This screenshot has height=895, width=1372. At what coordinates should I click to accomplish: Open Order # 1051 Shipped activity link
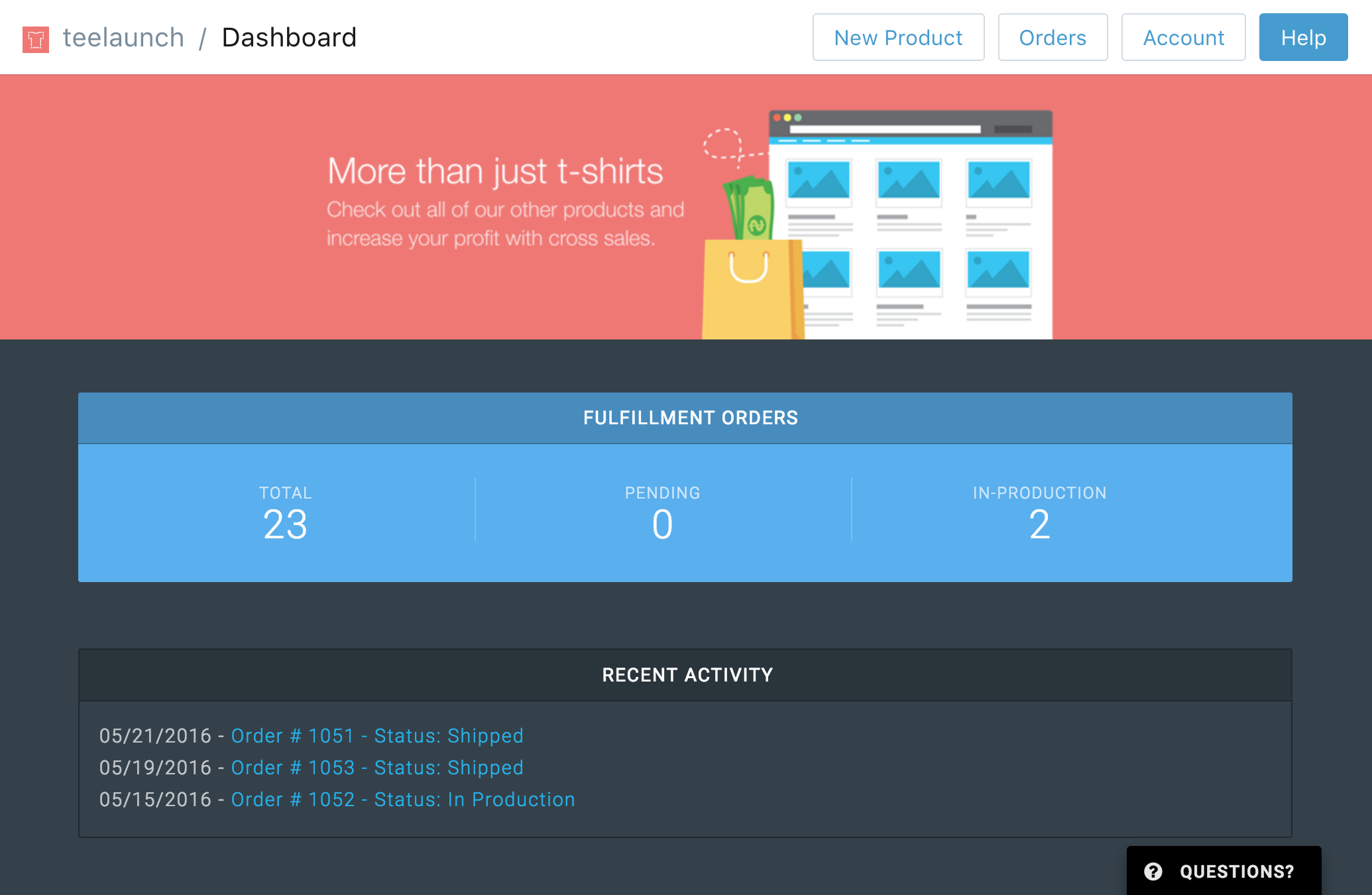click(x=376, y=736)
